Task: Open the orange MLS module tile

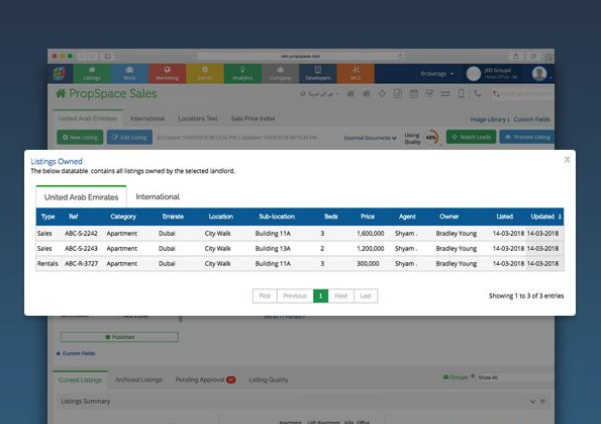Action: point(356,73)
